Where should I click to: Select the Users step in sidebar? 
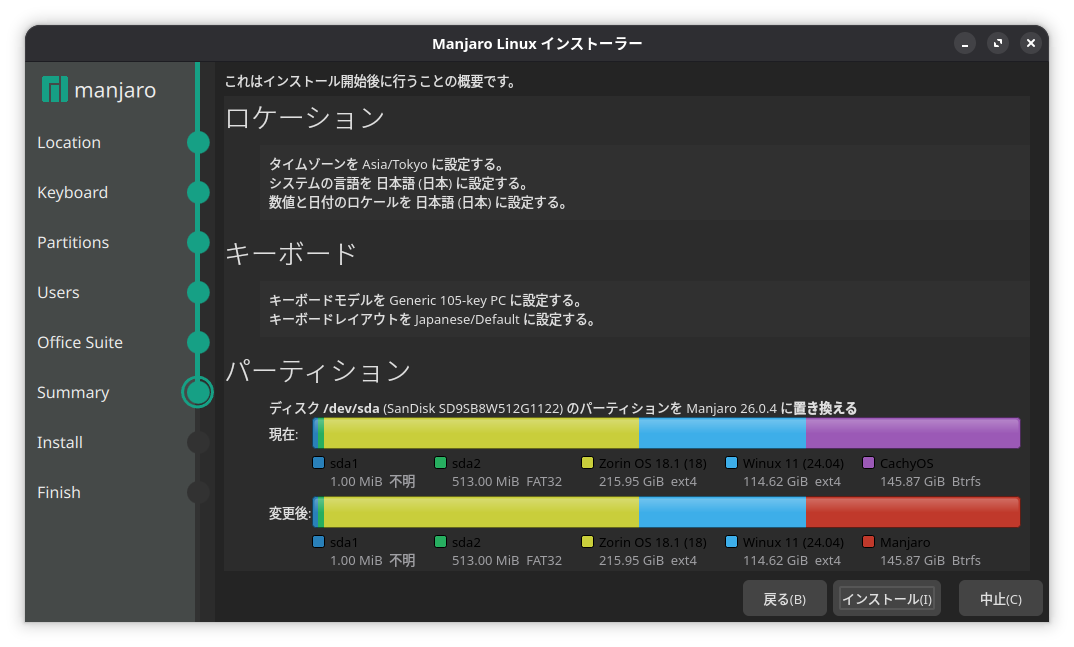pos(58,292)
